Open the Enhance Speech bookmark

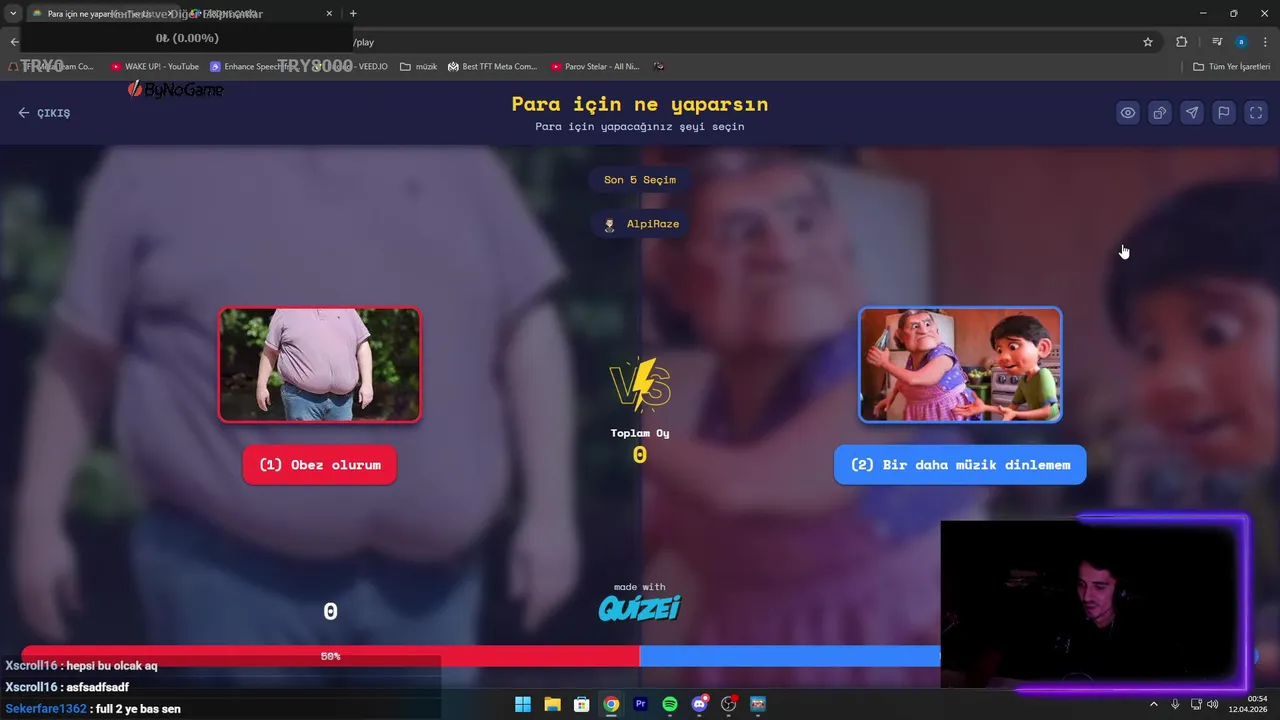pos(252,67)
